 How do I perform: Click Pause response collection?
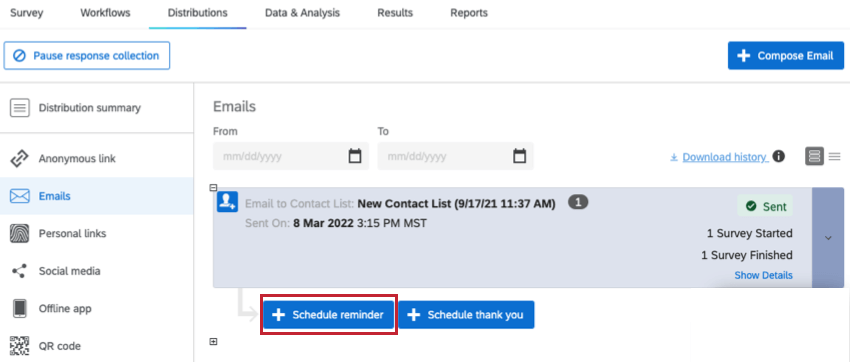tap(87, 56)
